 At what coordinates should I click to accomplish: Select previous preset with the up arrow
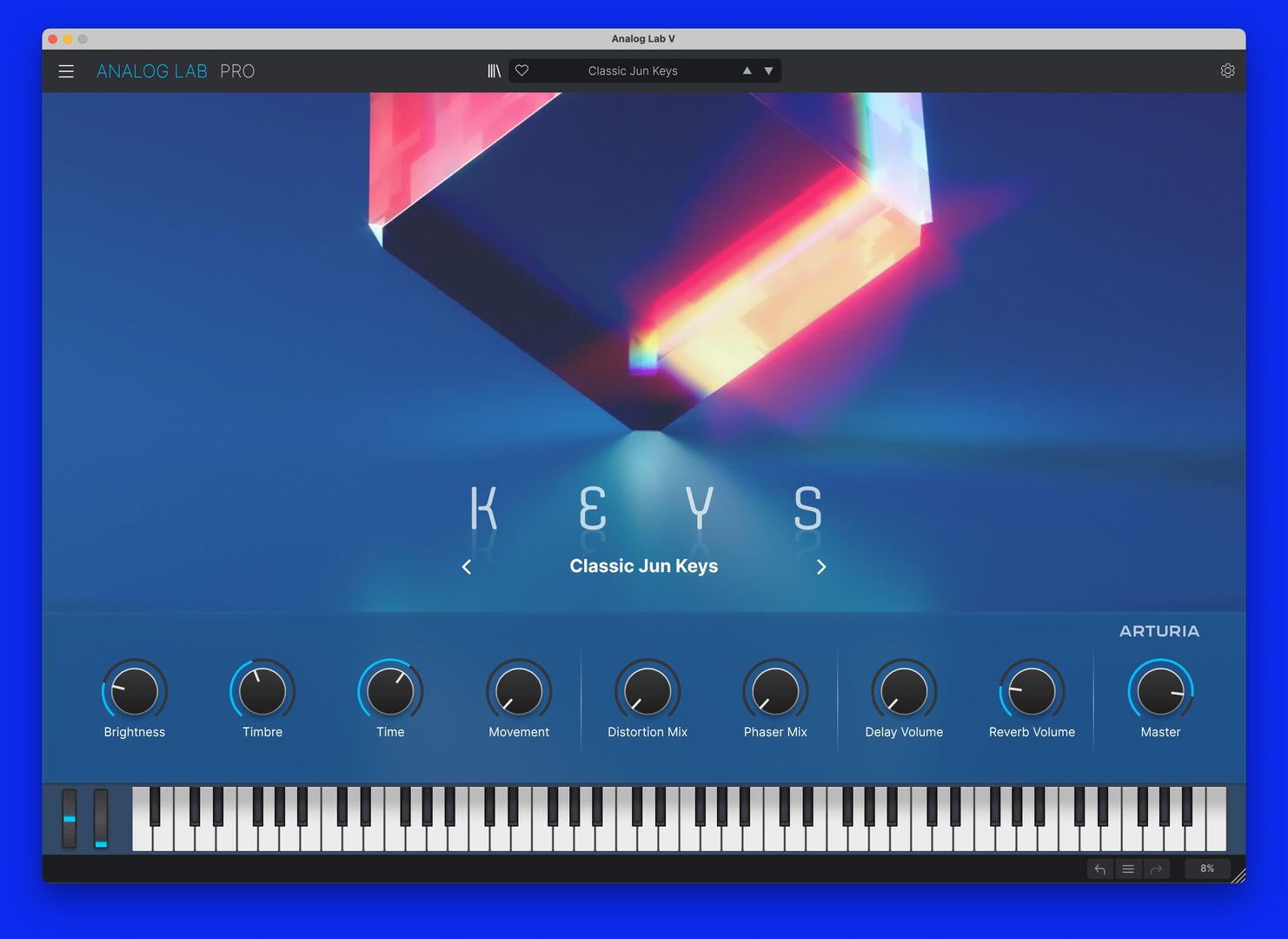747,70
